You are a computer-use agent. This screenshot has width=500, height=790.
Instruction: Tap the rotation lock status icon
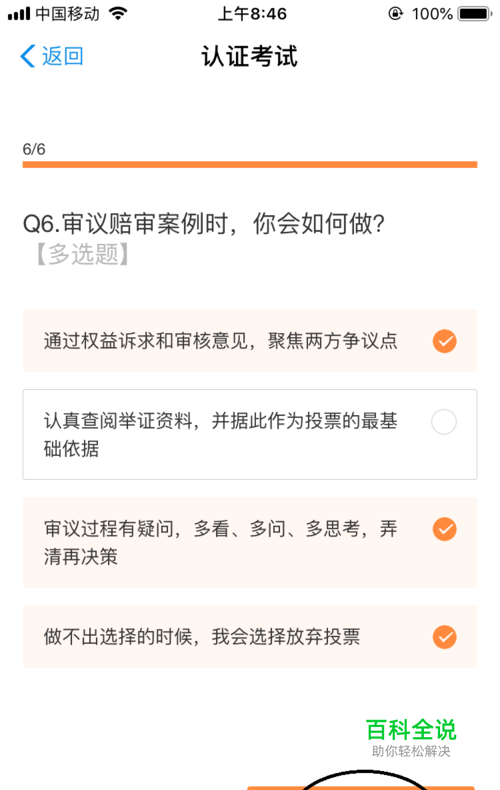coord(396,14)
